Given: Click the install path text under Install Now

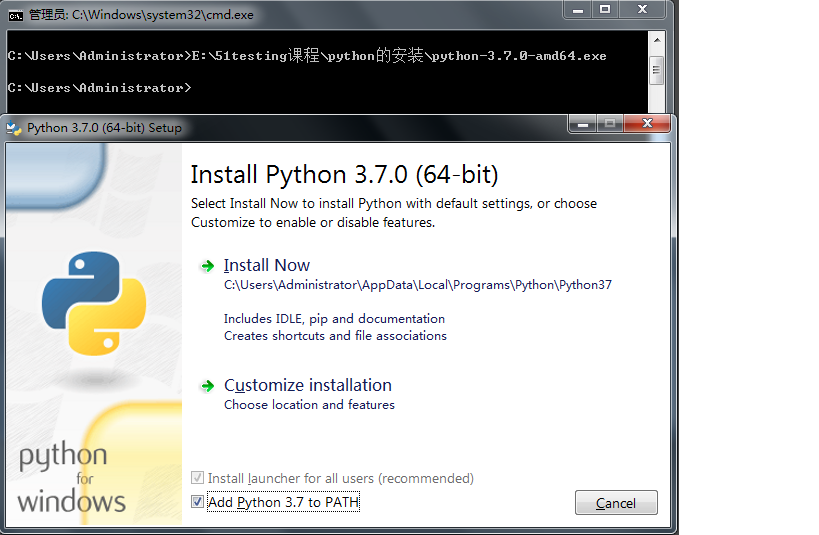Looking at the screenshot, I should click(x=418, y=285).
